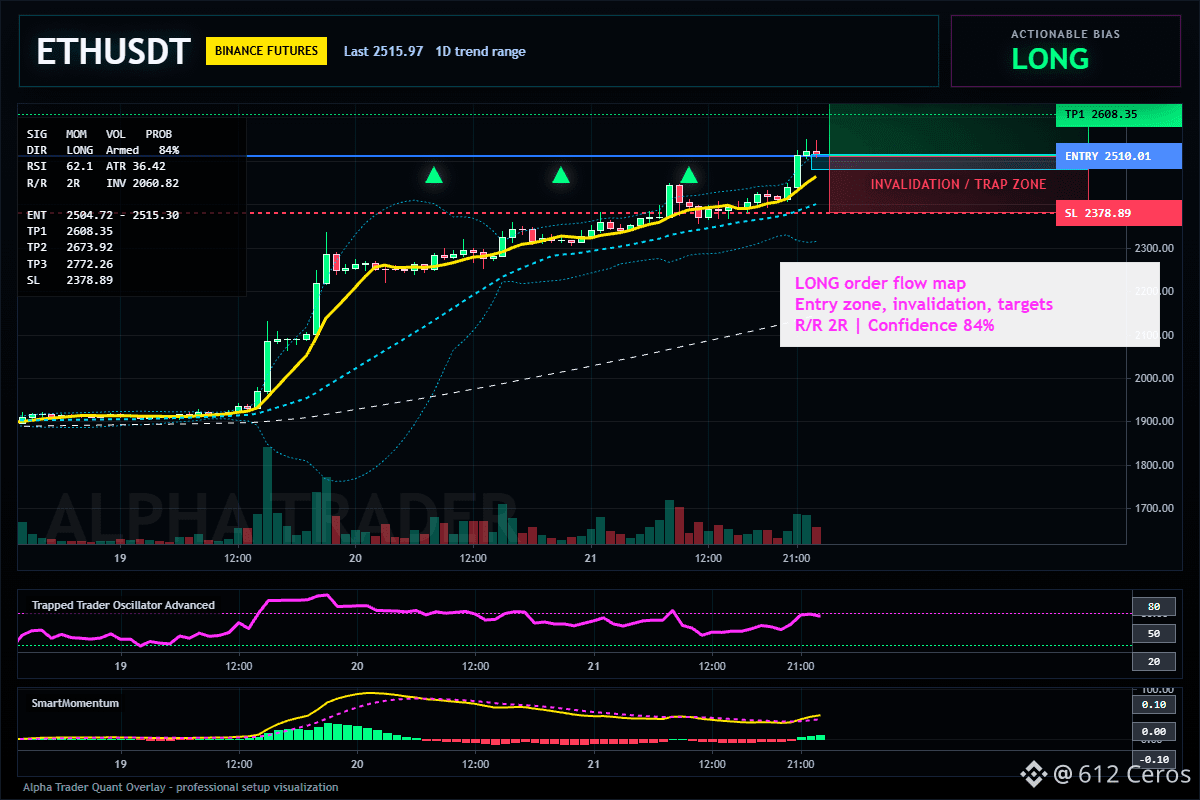
Task: Click 'R/R 2R | Confidence 84%' annotation line
Action: pyautogui.click(x=895, y=325)
